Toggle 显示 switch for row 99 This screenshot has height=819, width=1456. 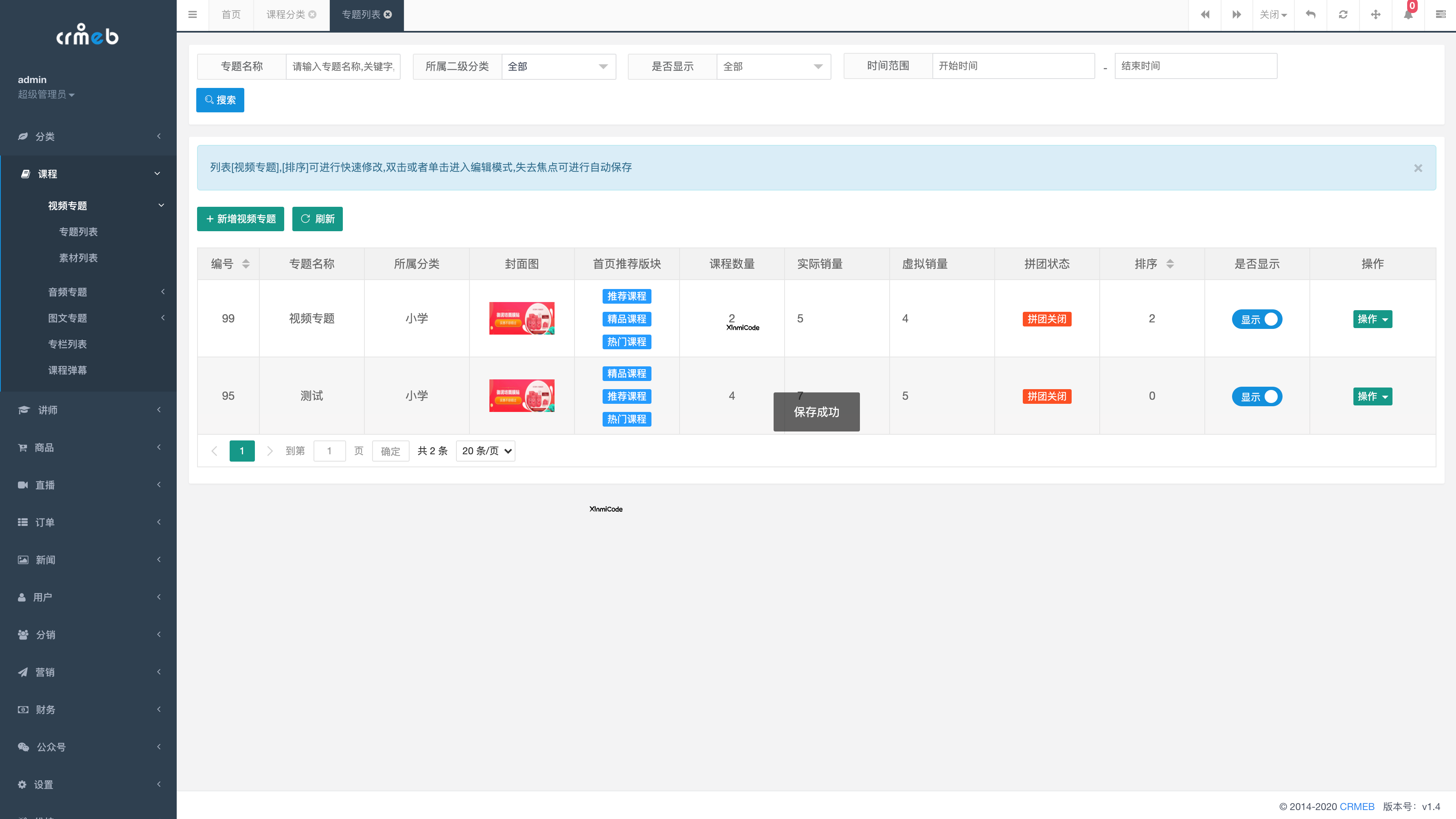(x=1256, y=320)
